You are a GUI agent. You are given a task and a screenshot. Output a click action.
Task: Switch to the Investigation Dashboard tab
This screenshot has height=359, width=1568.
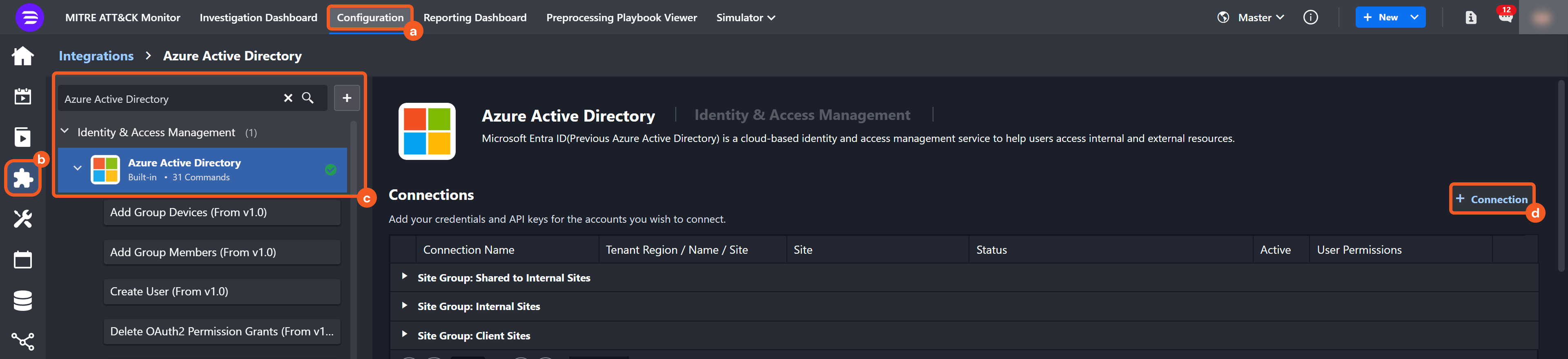(x=258, y=18)
